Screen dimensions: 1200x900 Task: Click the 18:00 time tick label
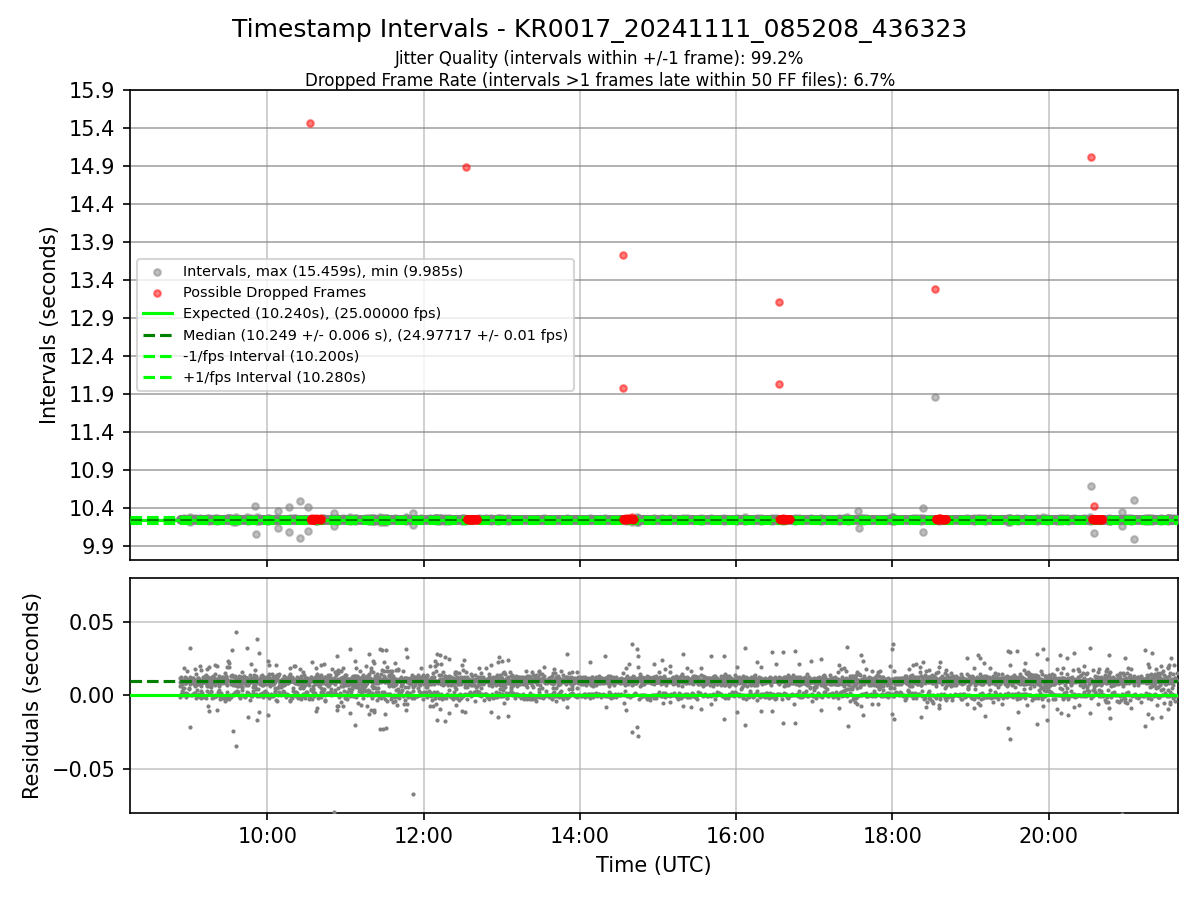[892, 836]
